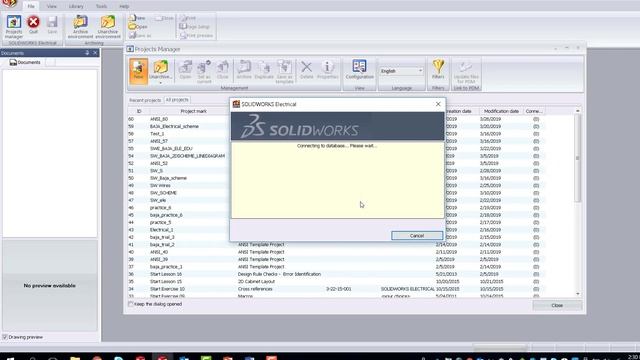This screenshot has width=640, height=360.
Task: Click 2D Cabinet Layout description cell
Action: tap(256, 281)
